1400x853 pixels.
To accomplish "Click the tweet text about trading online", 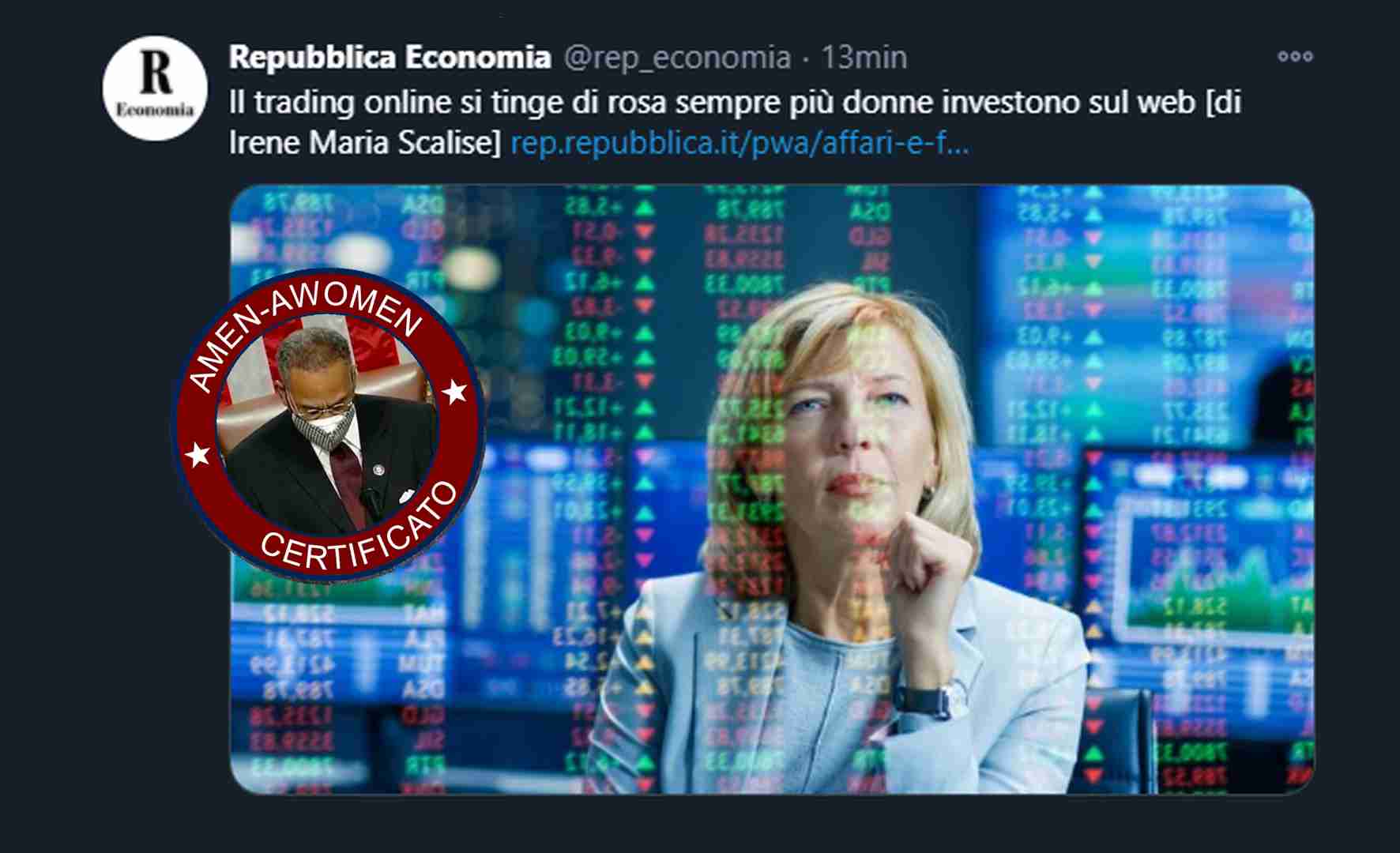I will click(x=735, y=122).
